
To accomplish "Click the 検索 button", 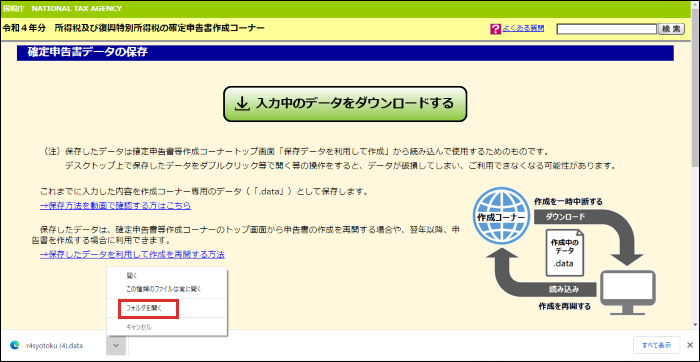I will coord(671,29).
